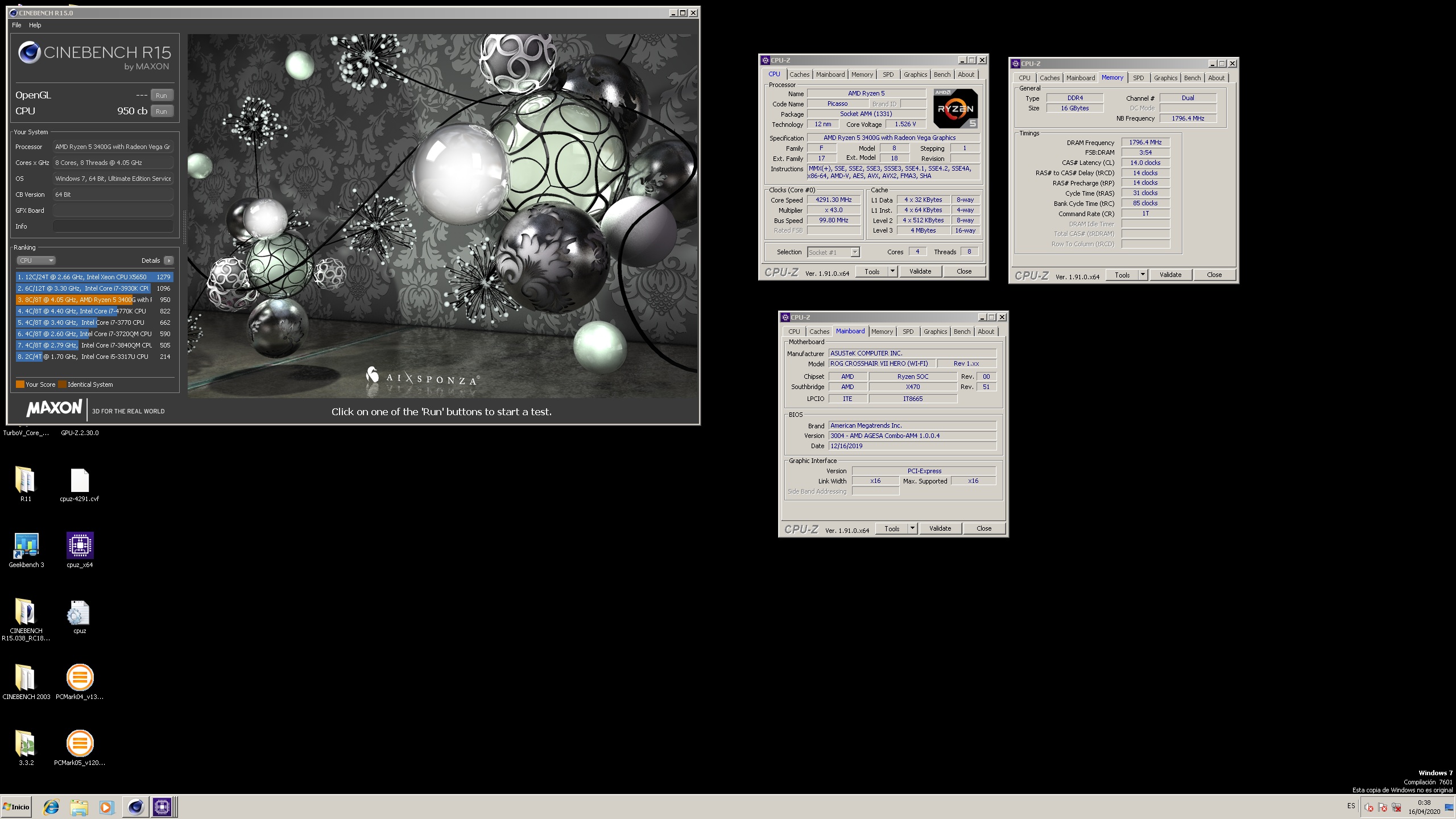Click the Processor field showing Ryzen 5 3400G
This screenshot has height=819, width=1456.
(x=113, y=147)
